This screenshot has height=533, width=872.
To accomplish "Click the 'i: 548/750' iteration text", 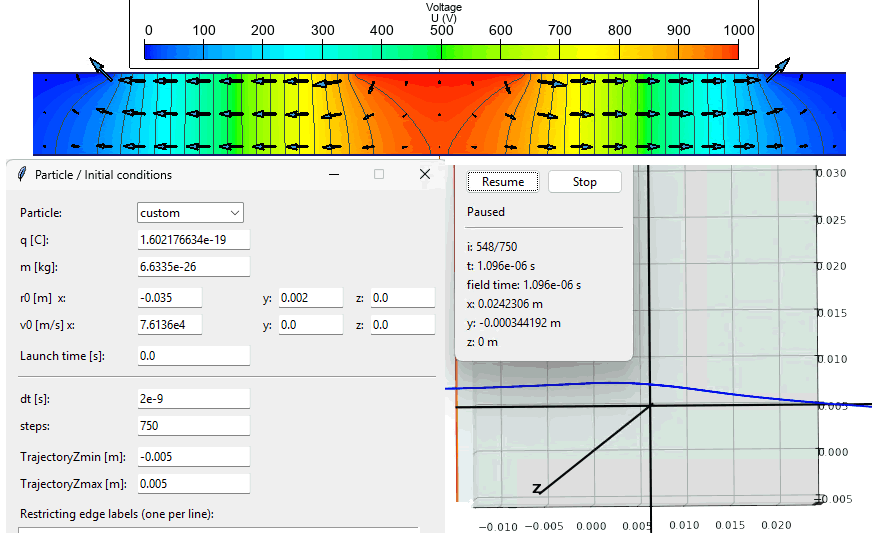I will 492,246.
